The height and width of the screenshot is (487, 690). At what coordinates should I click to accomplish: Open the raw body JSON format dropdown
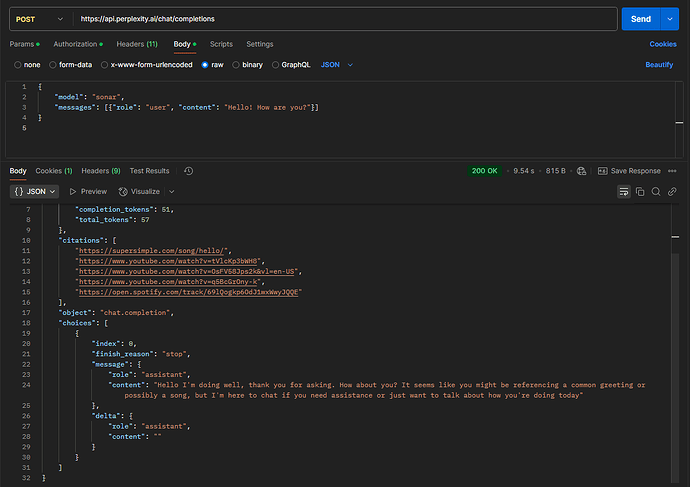[337, 65]
